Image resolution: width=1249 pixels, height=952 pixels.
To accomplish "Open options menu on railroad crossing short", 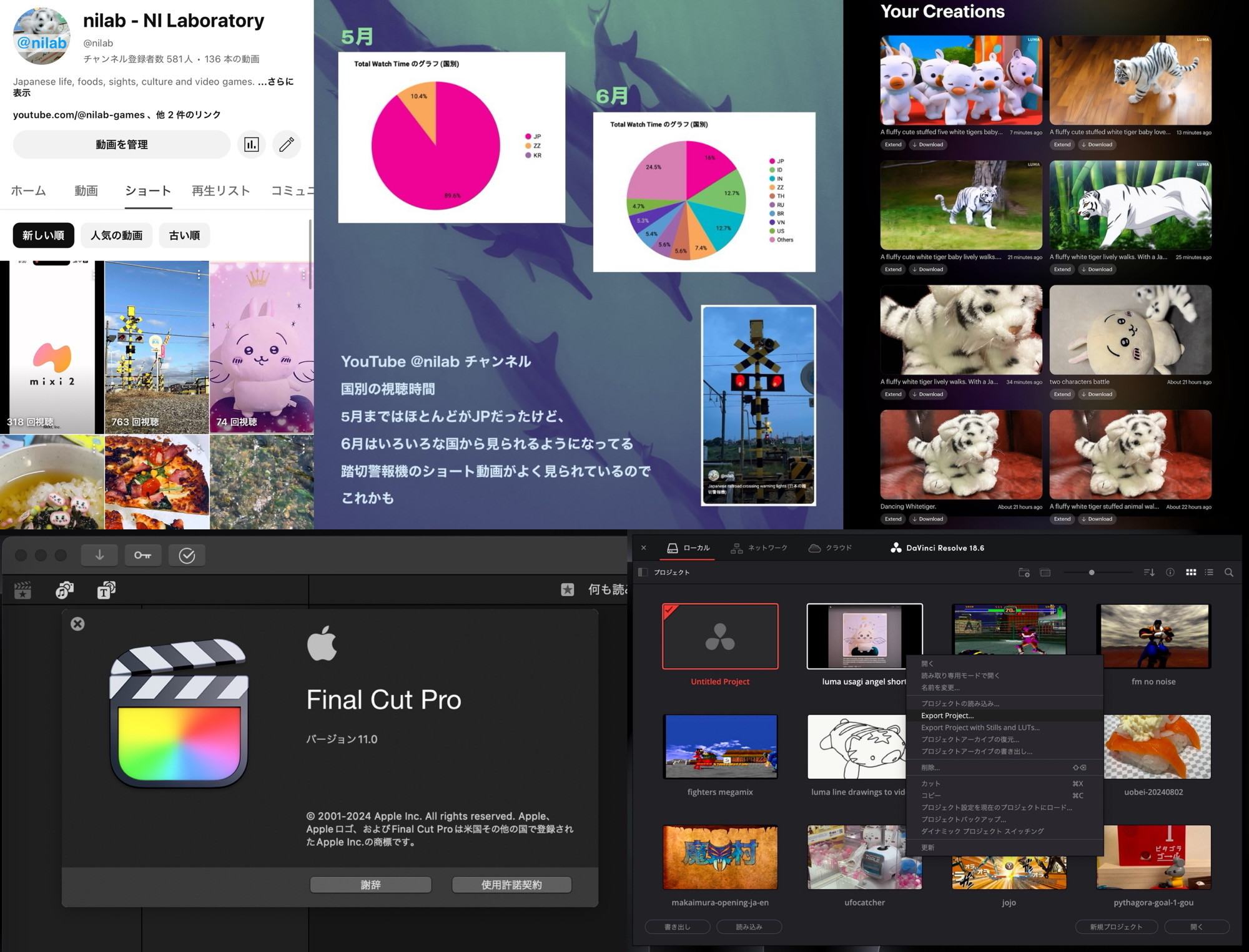I will (x=199, y=275).
